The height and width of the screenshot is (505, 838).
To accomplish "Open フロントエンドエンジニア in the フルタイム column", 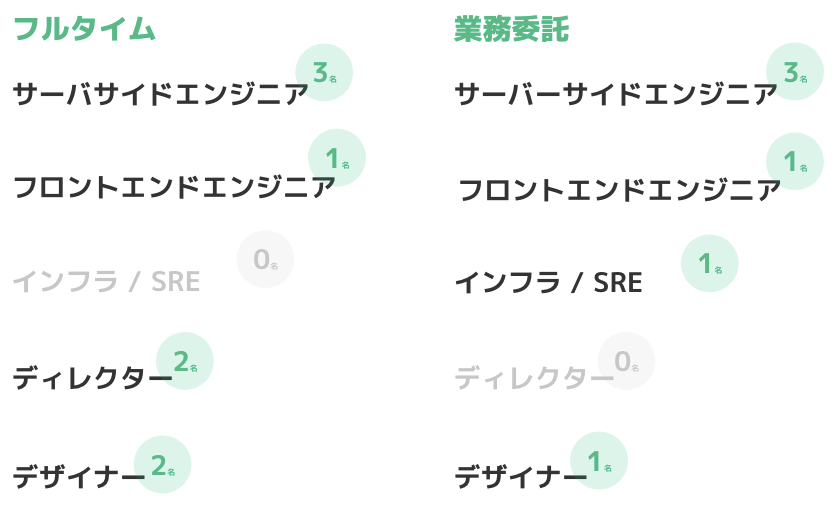I will coord(174,187).
